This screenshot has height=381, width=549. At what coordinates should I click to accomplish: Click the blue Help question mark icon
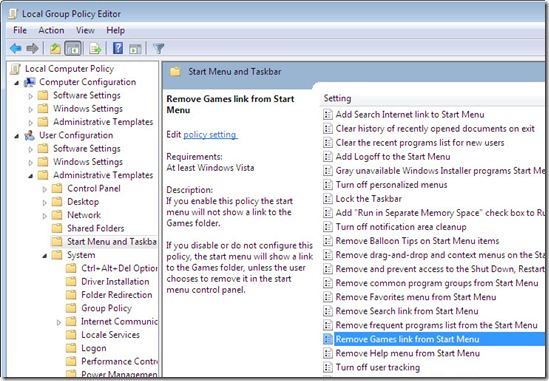pyautogui.click(x=118, y=48)
